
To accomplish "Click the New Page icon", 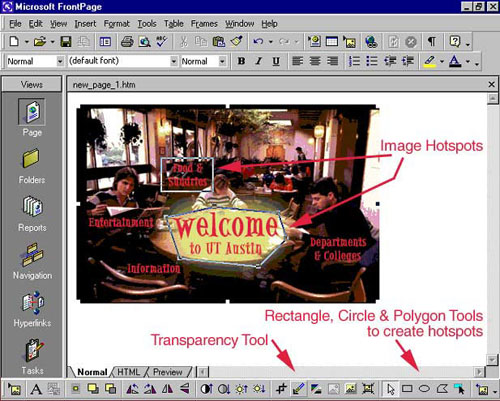I will pos(14,42).
